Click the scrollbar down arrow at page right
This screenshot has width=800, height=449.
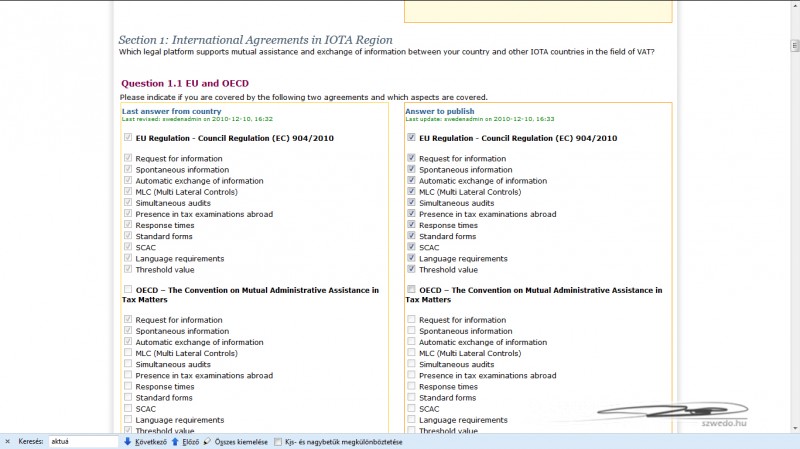pyautogui.click(x=793, y=428)
